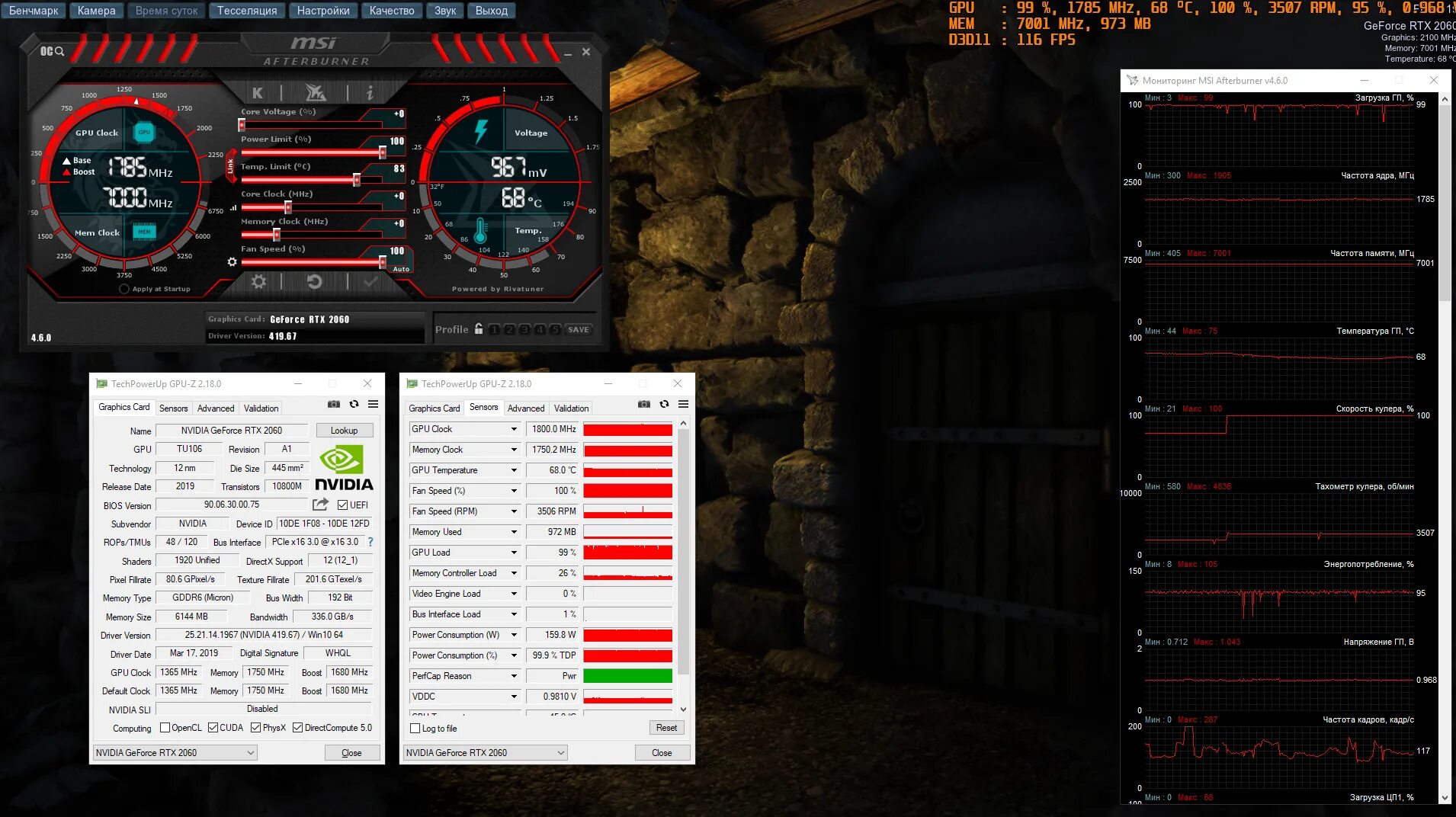Click the Reset button in Sensors
The height and width of the screenshot is (817, 1456).
pos(666,728)
